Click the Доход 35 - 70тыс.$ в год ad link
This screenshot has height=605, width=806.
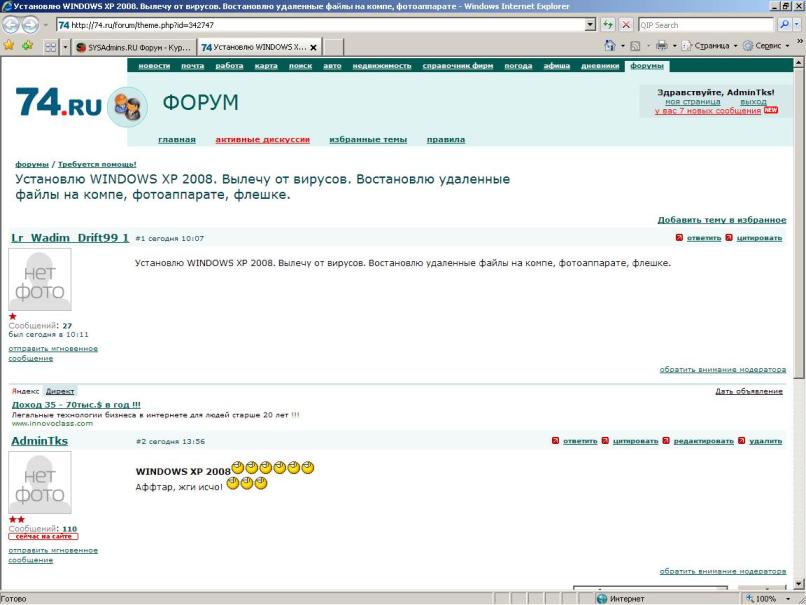(x=76, y=405)
